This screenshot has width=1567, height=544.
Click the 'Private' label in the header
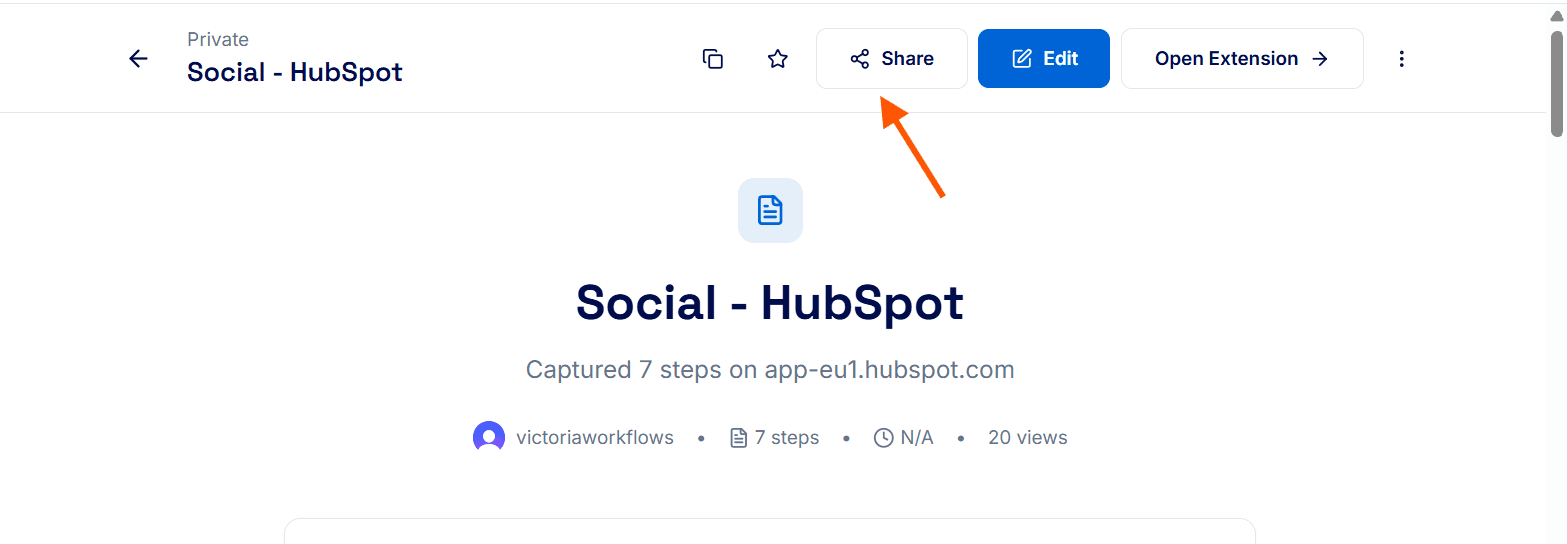coord(218,40)
